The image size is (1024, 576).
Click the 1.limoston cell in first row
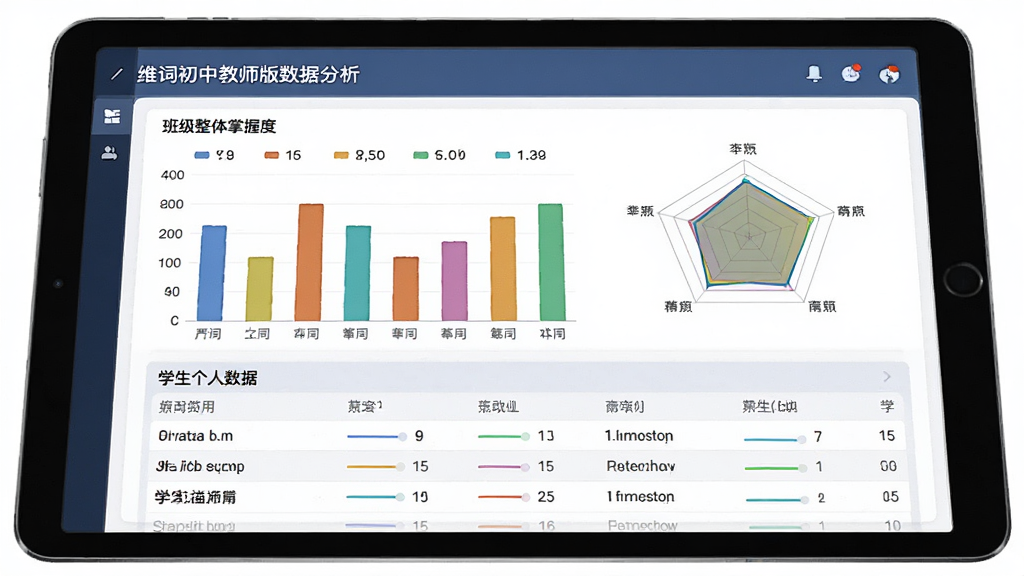(639, 436)
